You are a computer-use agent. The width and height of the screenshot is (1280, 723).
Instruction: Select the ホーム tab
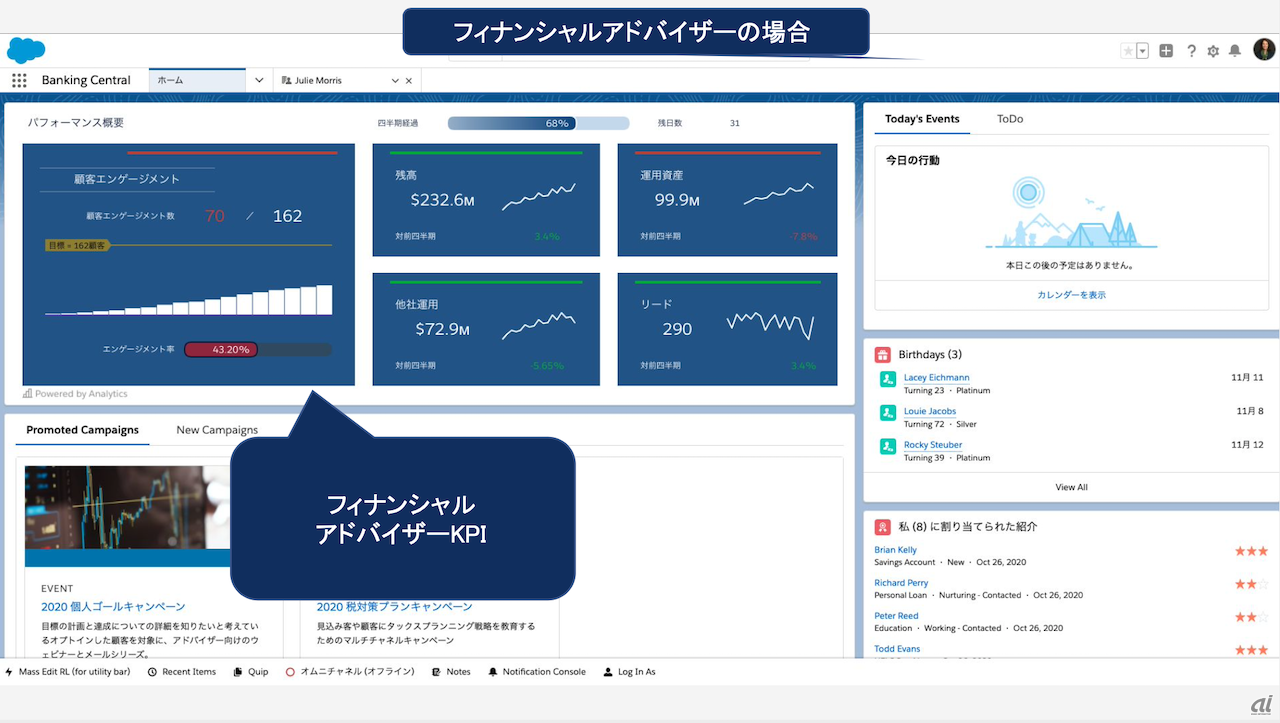pos(197,80)
